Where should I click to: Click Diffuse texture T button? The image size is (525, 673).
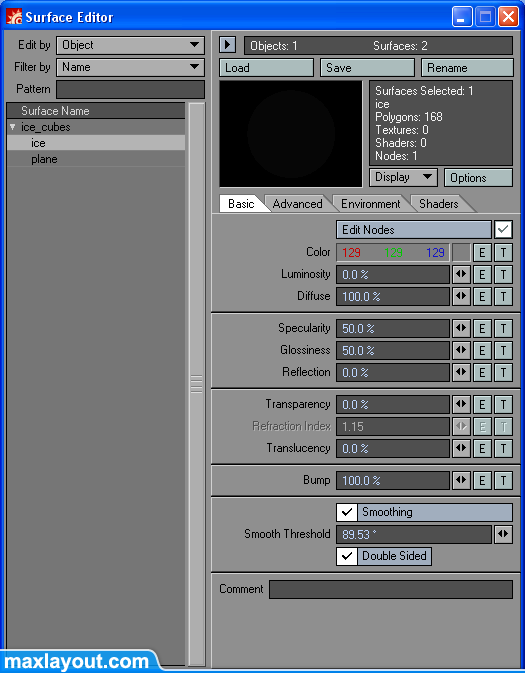click(x=504, y=297)
